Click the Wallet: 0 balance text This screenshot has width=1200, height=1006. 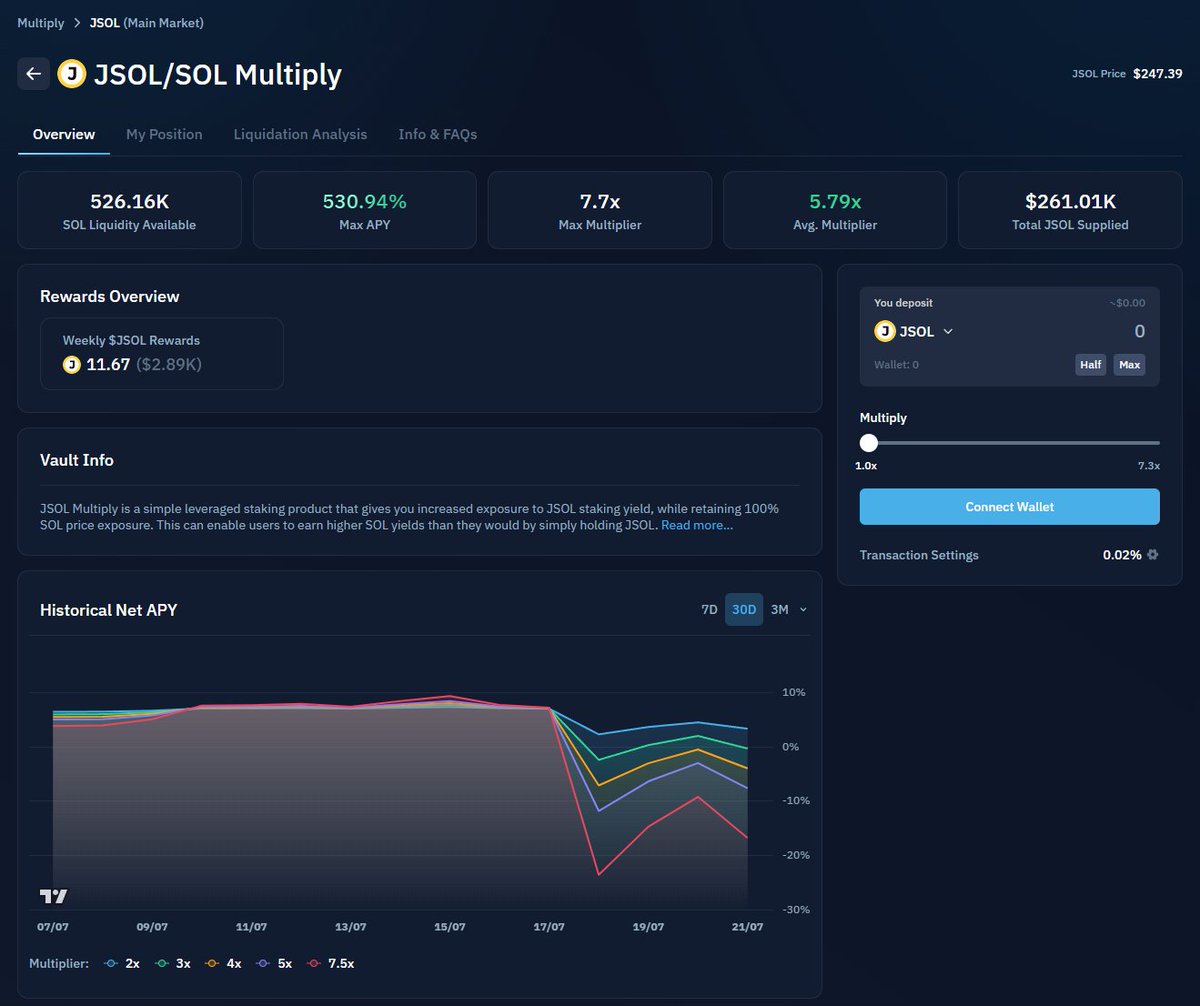click(896, 365)
